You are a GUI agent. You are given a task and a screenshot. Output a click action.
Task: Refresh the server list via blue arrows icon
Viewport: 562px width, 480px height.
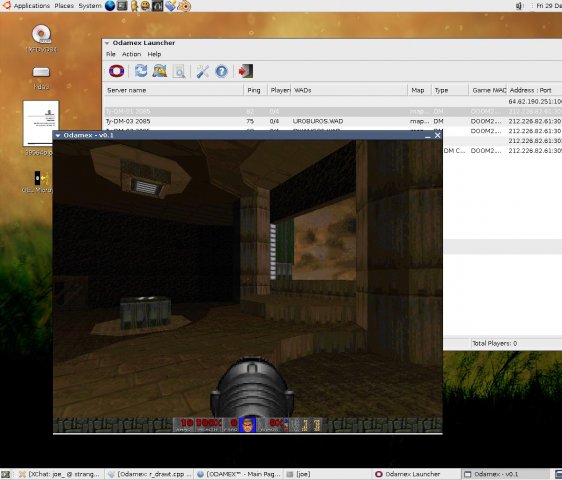click(141, 71)
